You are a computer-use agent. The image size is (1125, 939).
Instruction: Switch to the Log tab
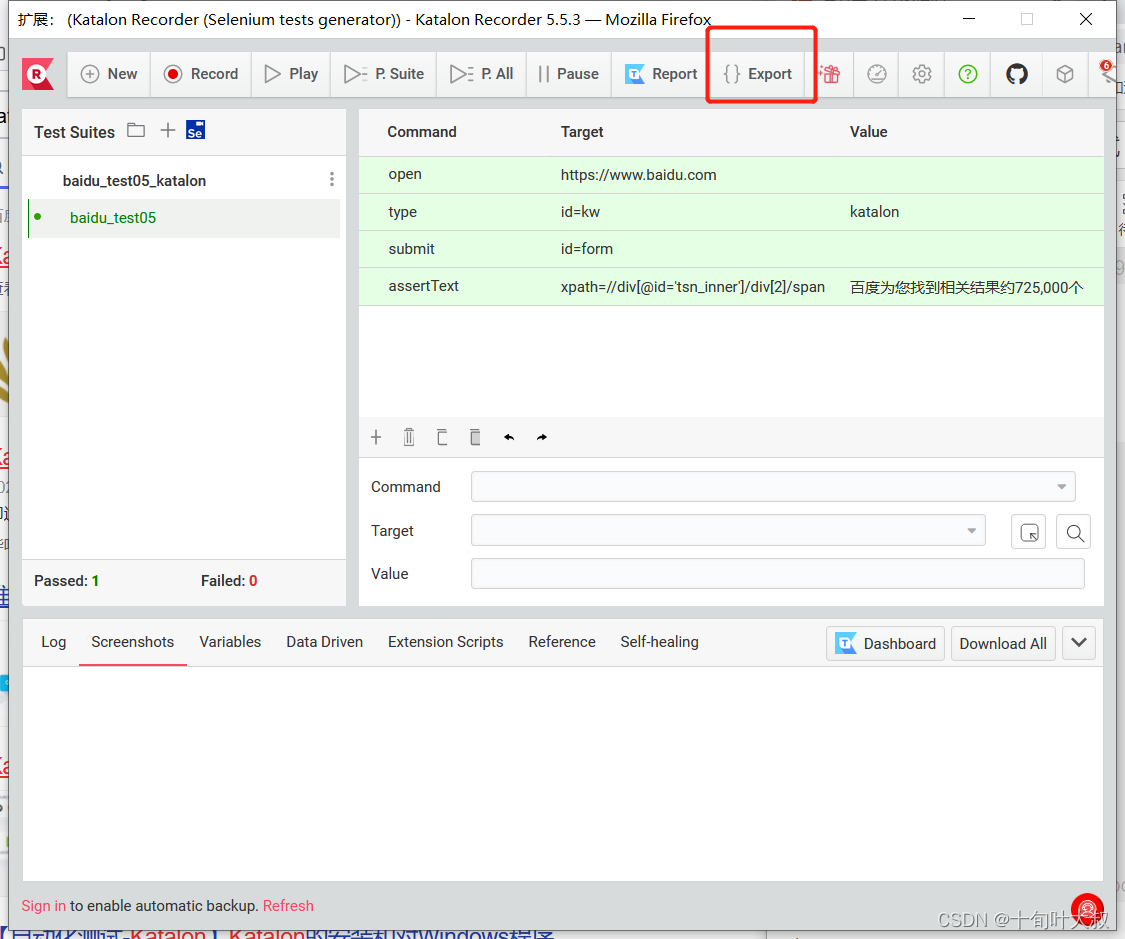(x=54, y=643)
